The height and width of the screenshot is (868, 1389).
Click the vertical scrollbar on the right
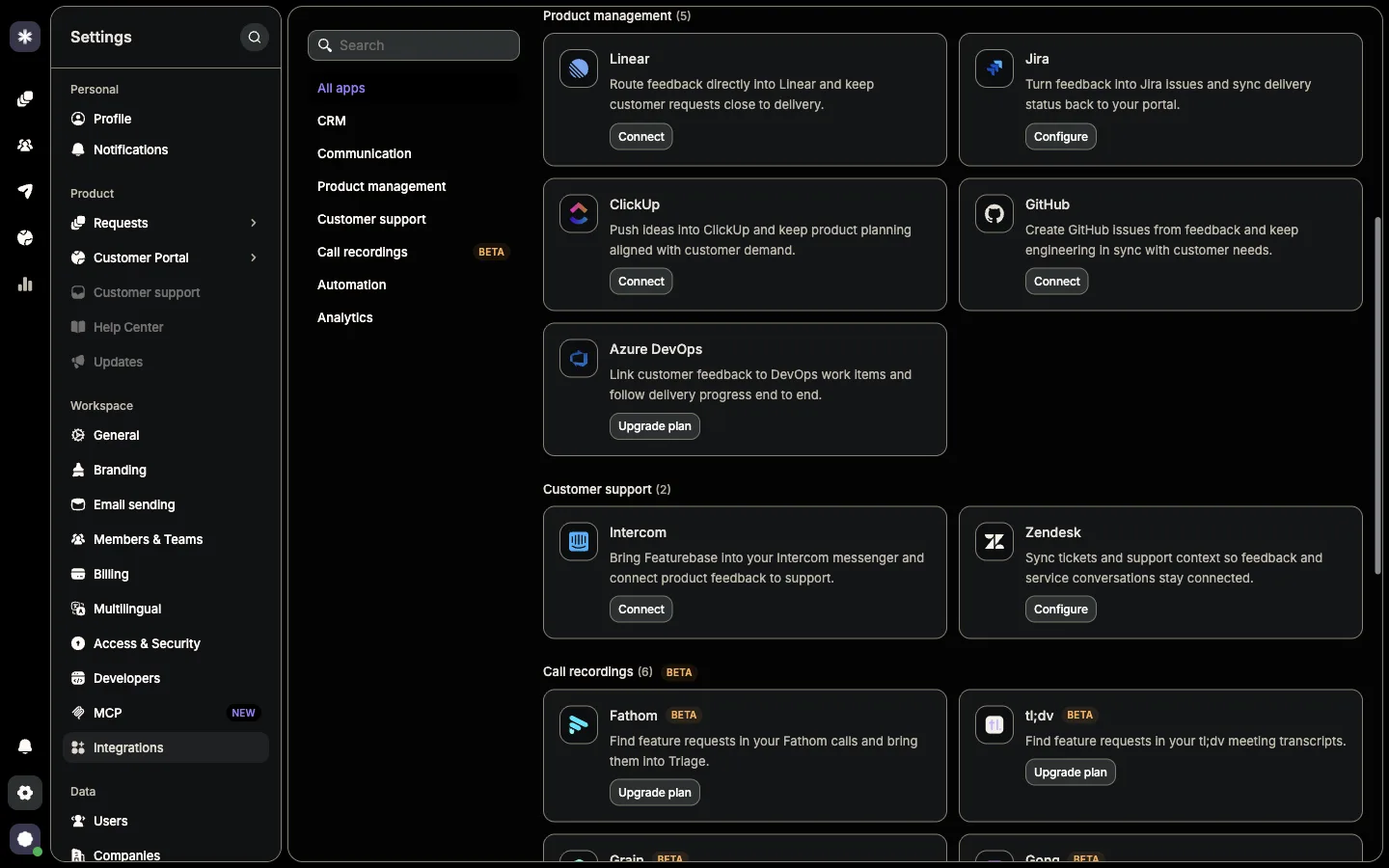[1377, 395]
